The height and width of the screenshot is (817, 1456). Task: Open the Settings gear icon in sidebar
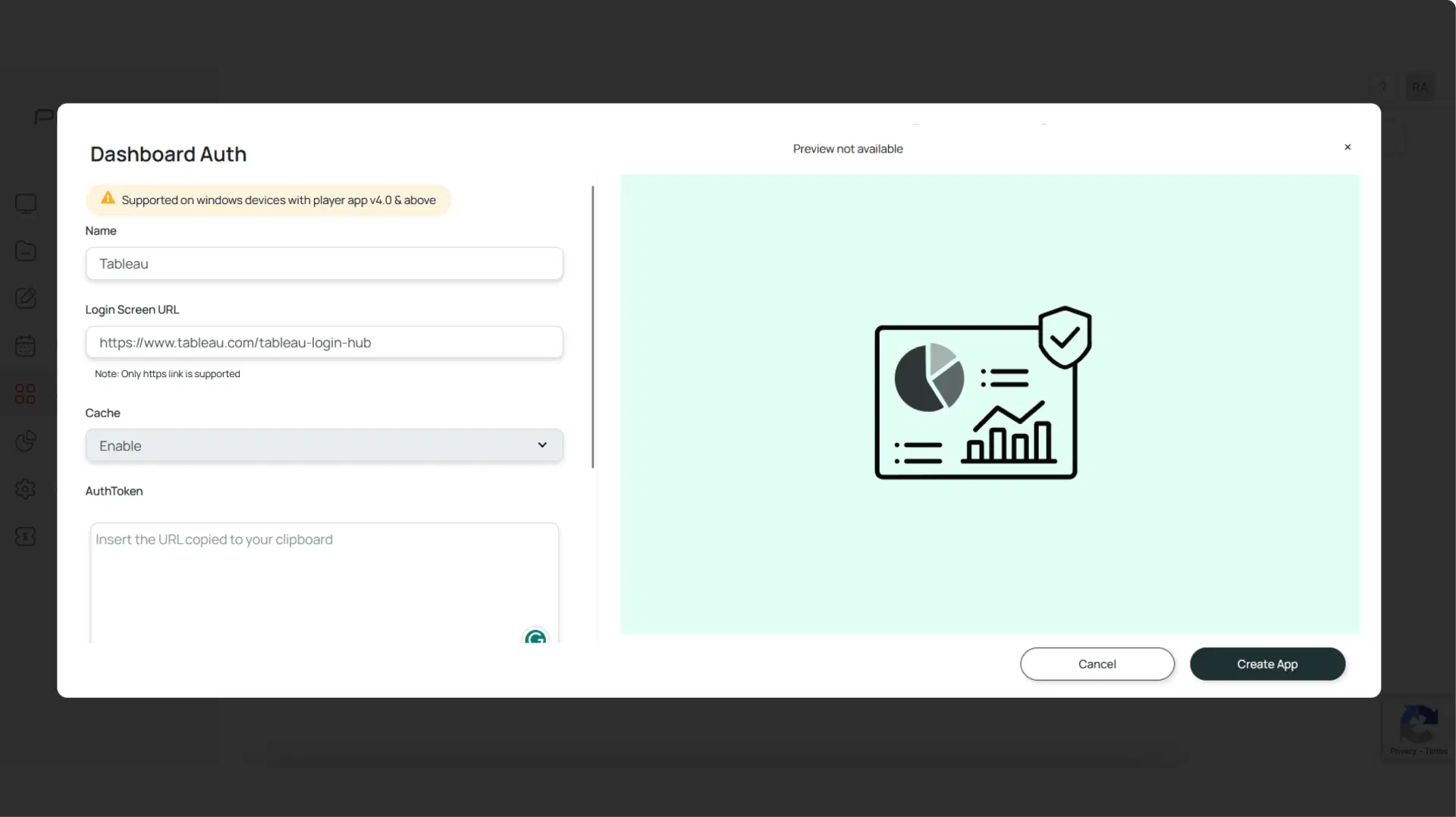[26, 489]
